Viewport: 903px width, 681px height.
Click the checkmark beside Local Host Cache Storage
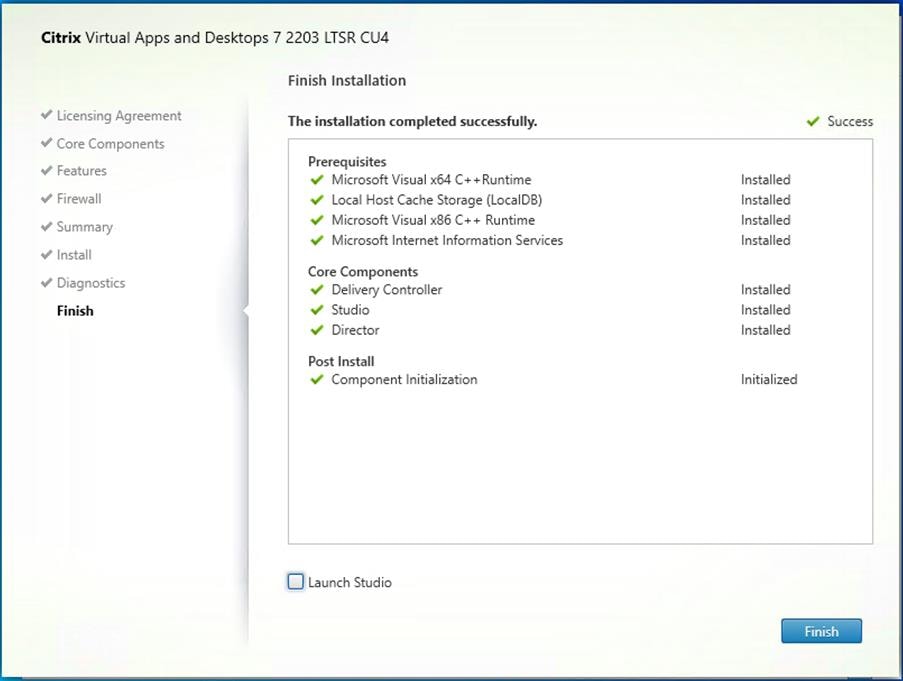coord(317,200)
